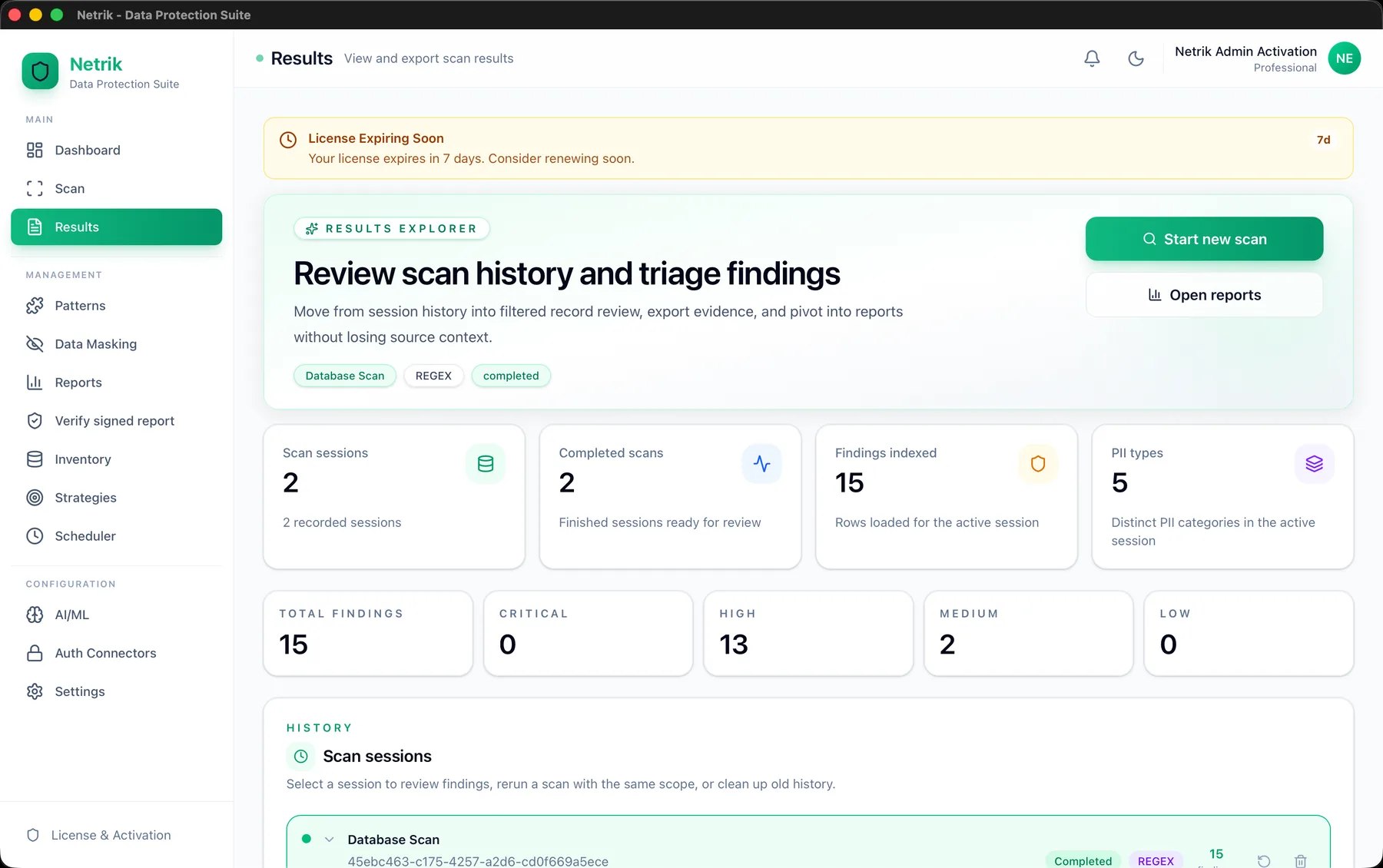Open the NE user avatar
1383x868 pixels.
coord(1344,58)
